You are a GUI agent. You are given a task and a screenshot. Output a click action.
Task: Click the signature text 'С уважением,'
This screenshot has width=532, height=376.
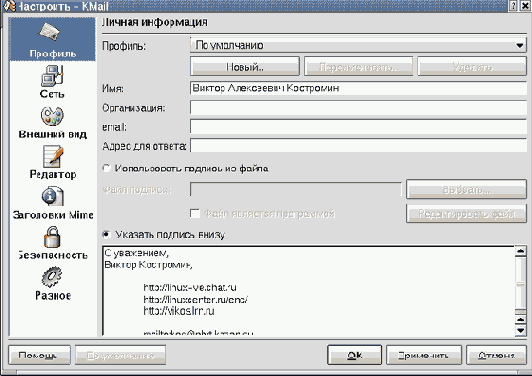click(136, 253)
